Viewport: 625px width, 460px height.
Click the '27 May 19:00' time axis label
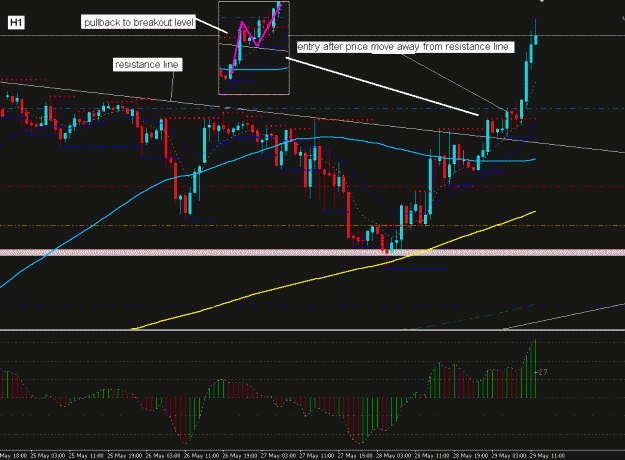pyautogui.click(x=356, y=456)
